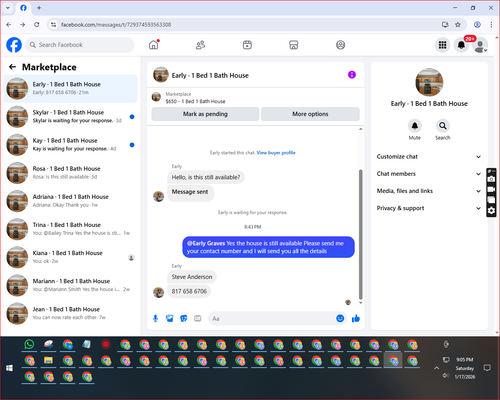The height and width of the screenshot is (400, 500).
Task: Open the Home feed icon
Action: tap(154, 45)
